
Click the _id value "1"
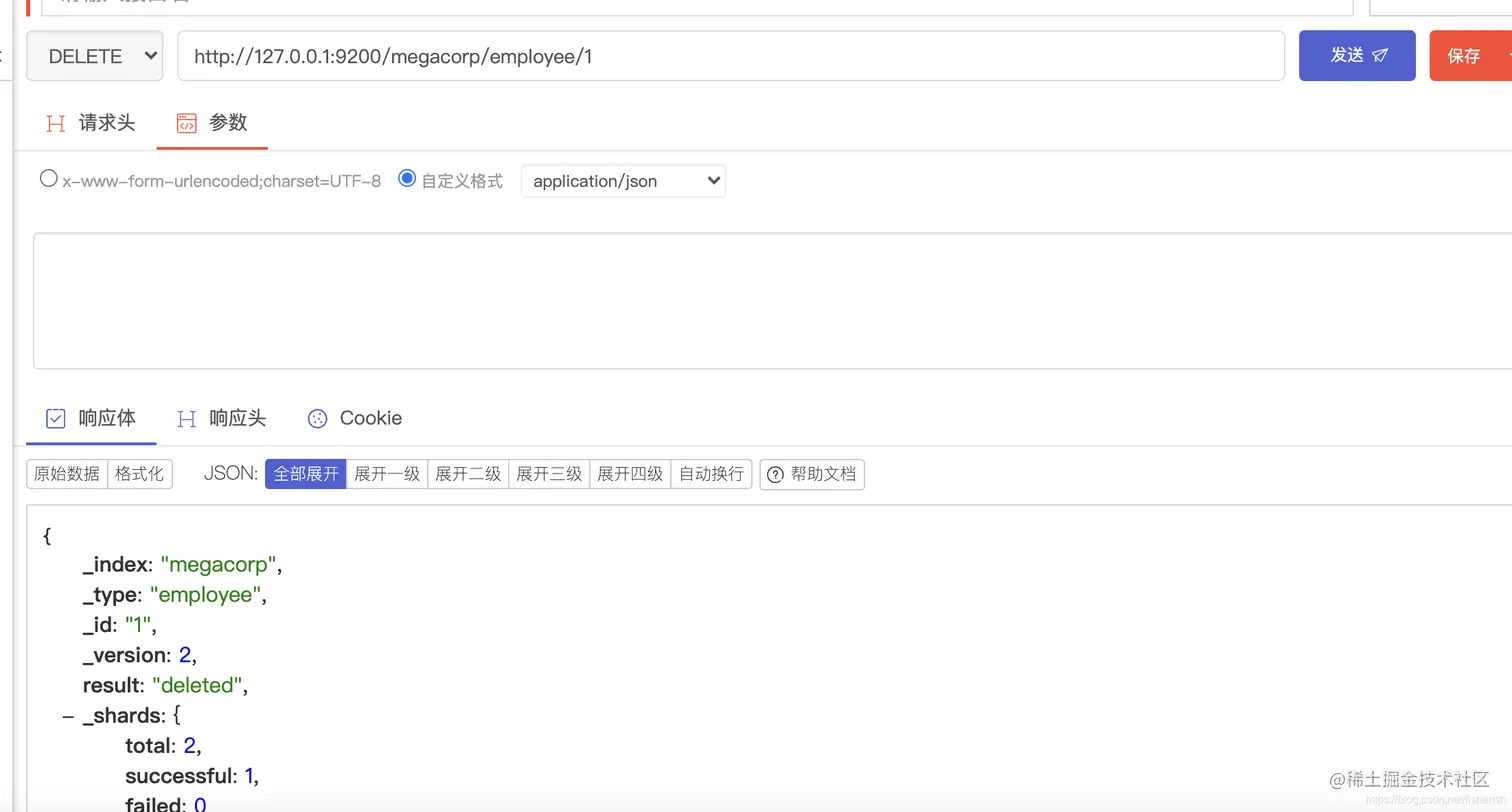click(138, 625)
